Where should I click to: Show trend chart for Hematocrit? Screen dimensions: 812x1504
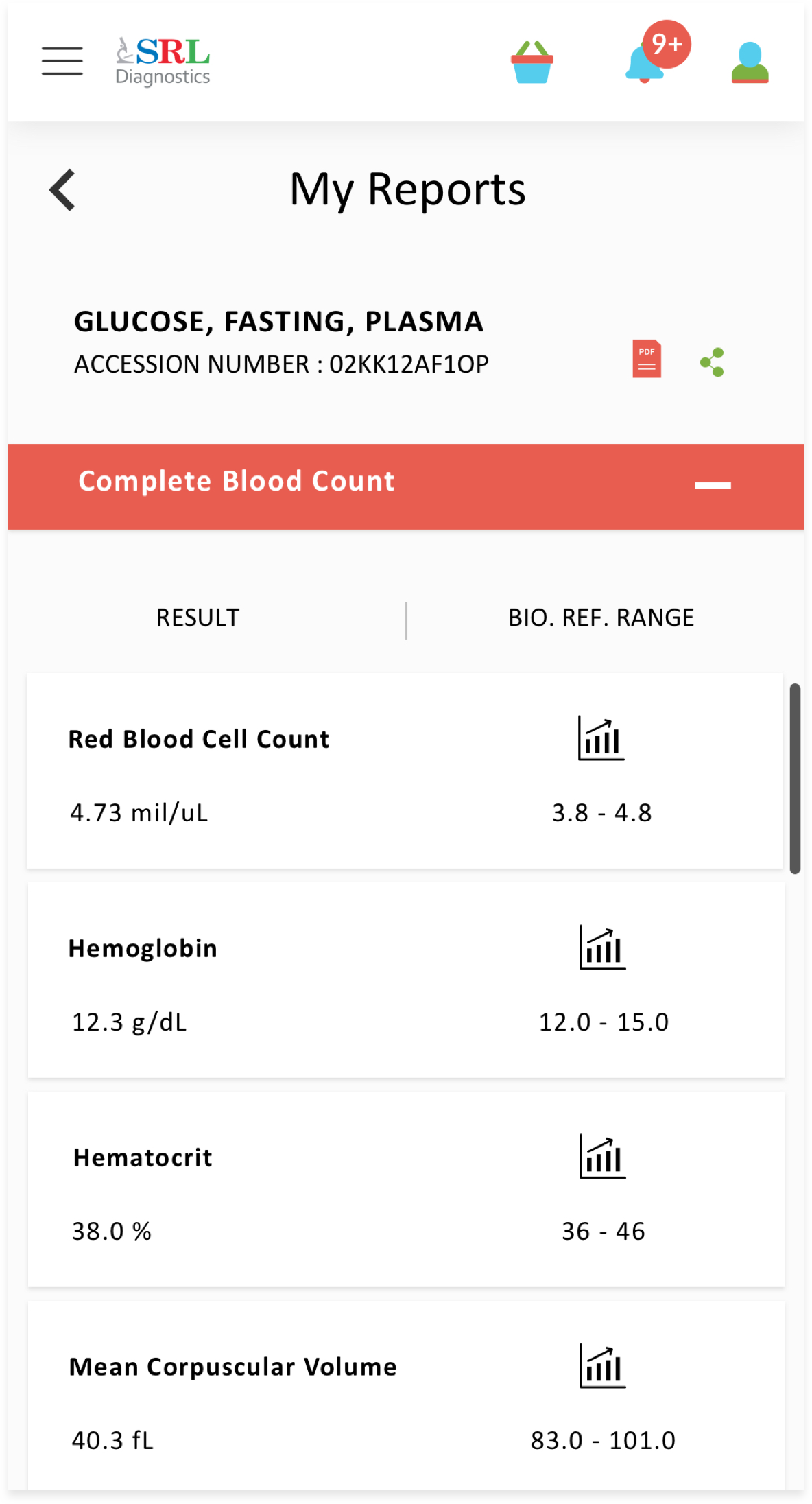pyautogui.click(x=602, y=1157)
